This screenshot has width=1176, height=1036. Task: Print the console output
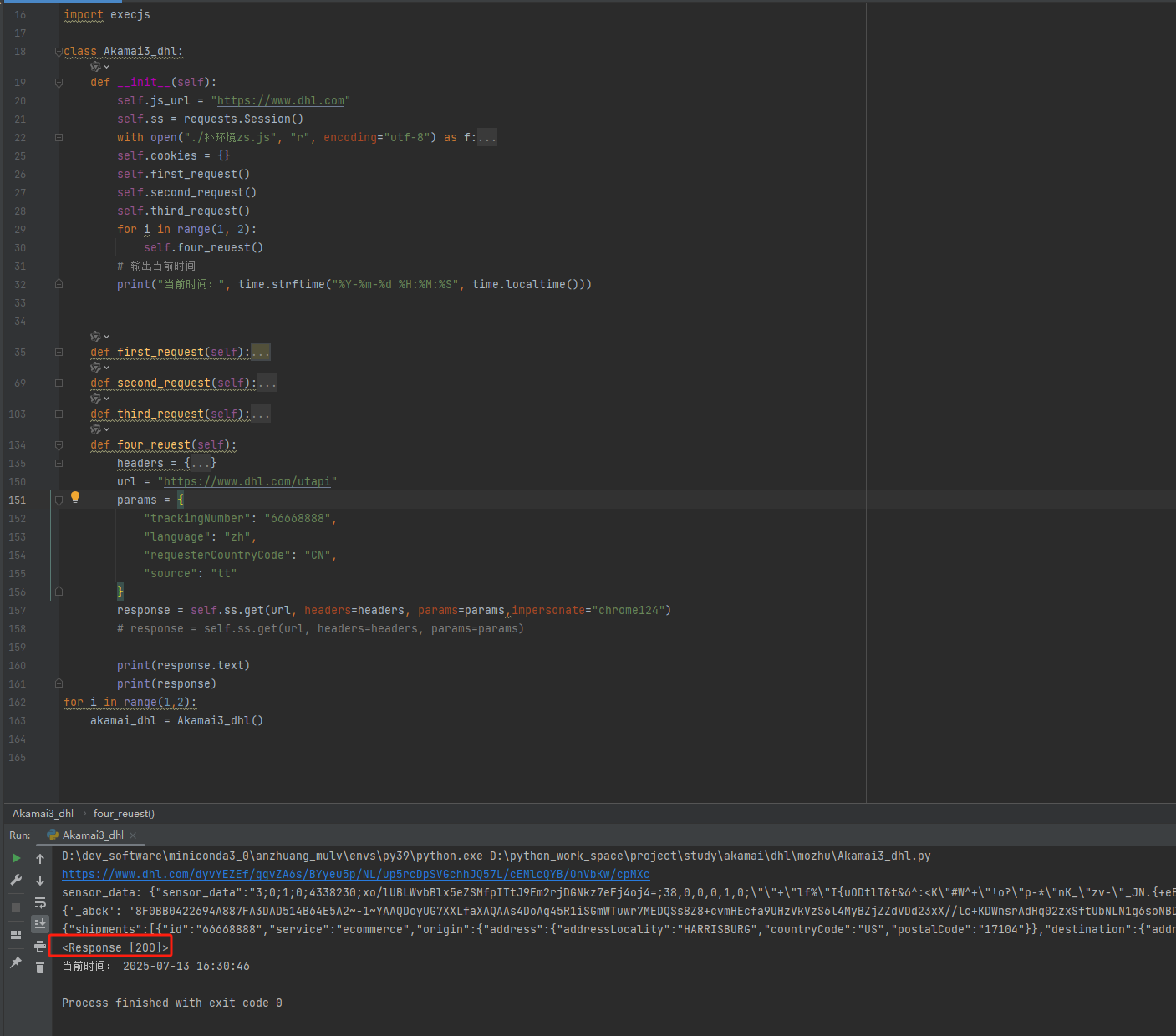pos(40,946)
